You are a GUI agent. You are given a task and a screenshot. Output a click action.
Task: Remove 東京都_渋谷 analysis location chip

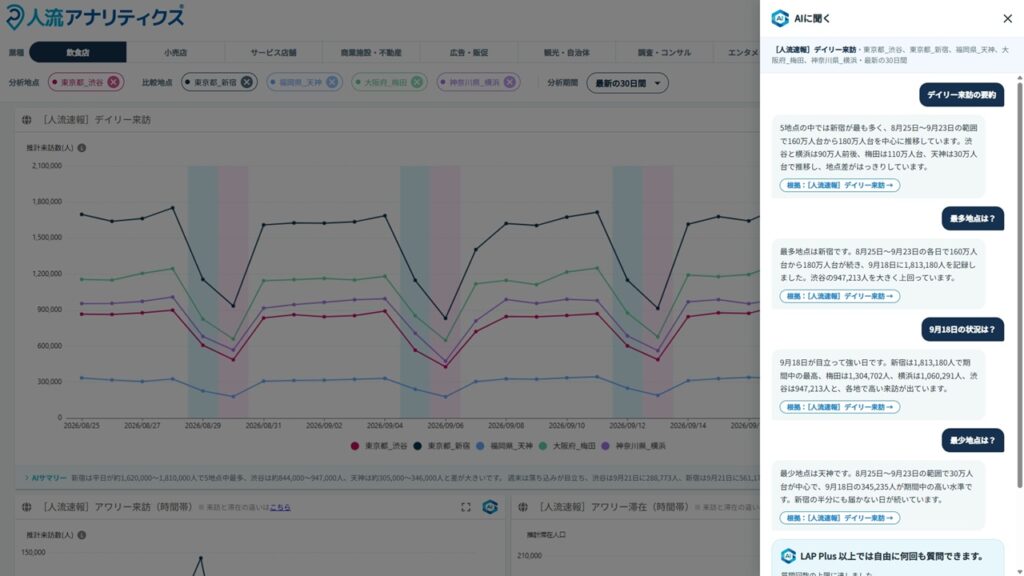click(114, 82)
